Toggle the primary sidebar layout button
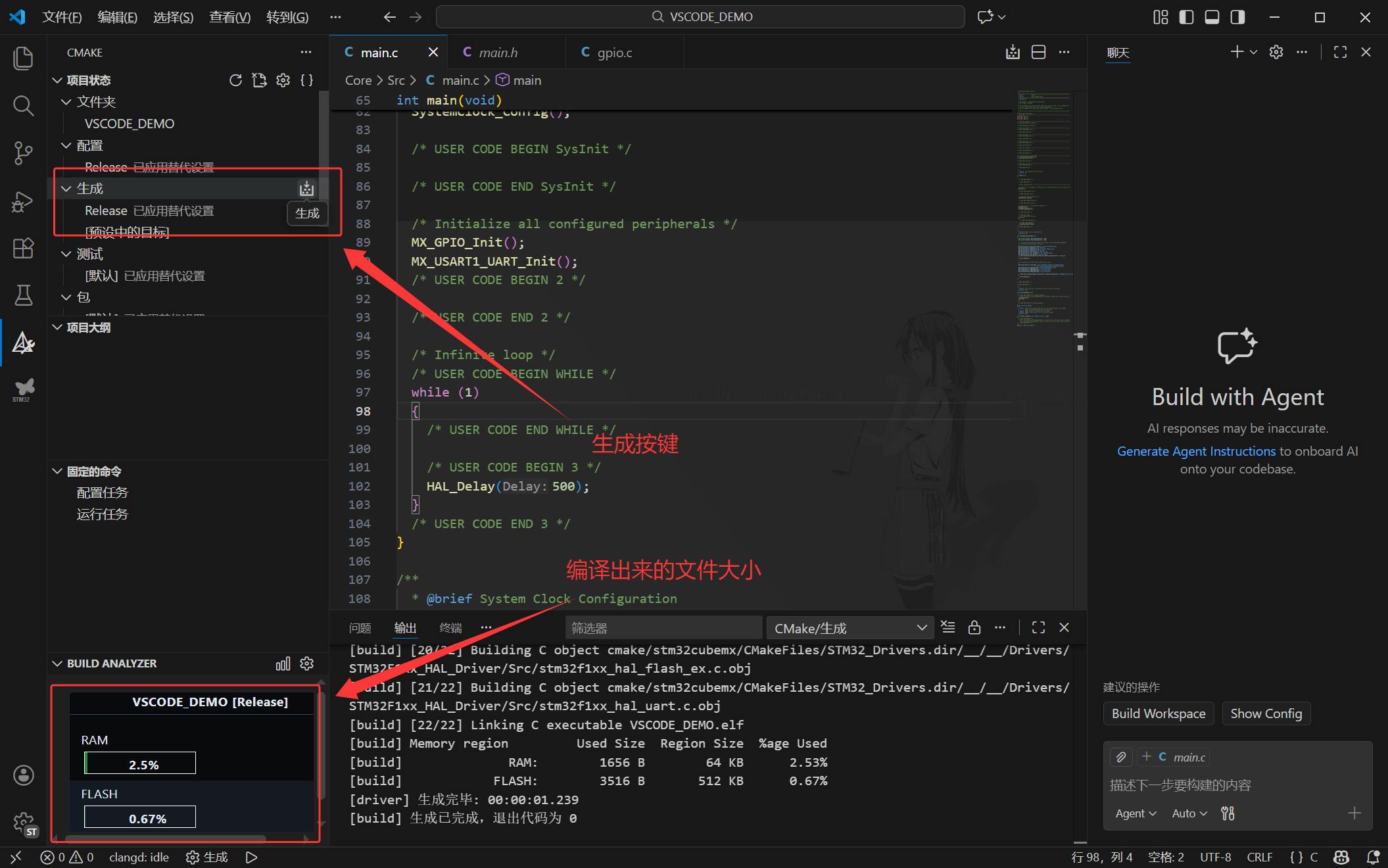1388x868 pixels. pyautogui.click(x=1186, y=17)
